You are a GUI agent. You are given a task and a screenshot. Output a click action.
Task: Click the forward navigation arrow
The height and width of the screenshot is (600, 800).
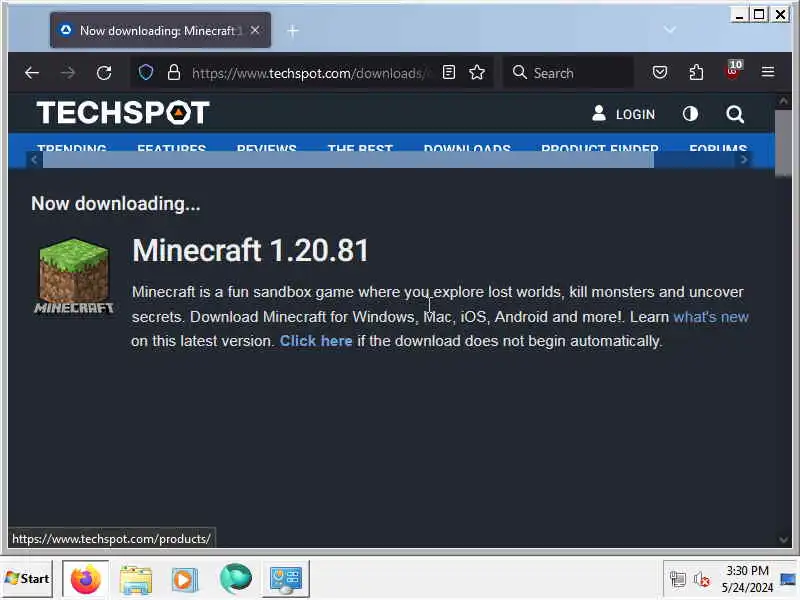(68, 73)
